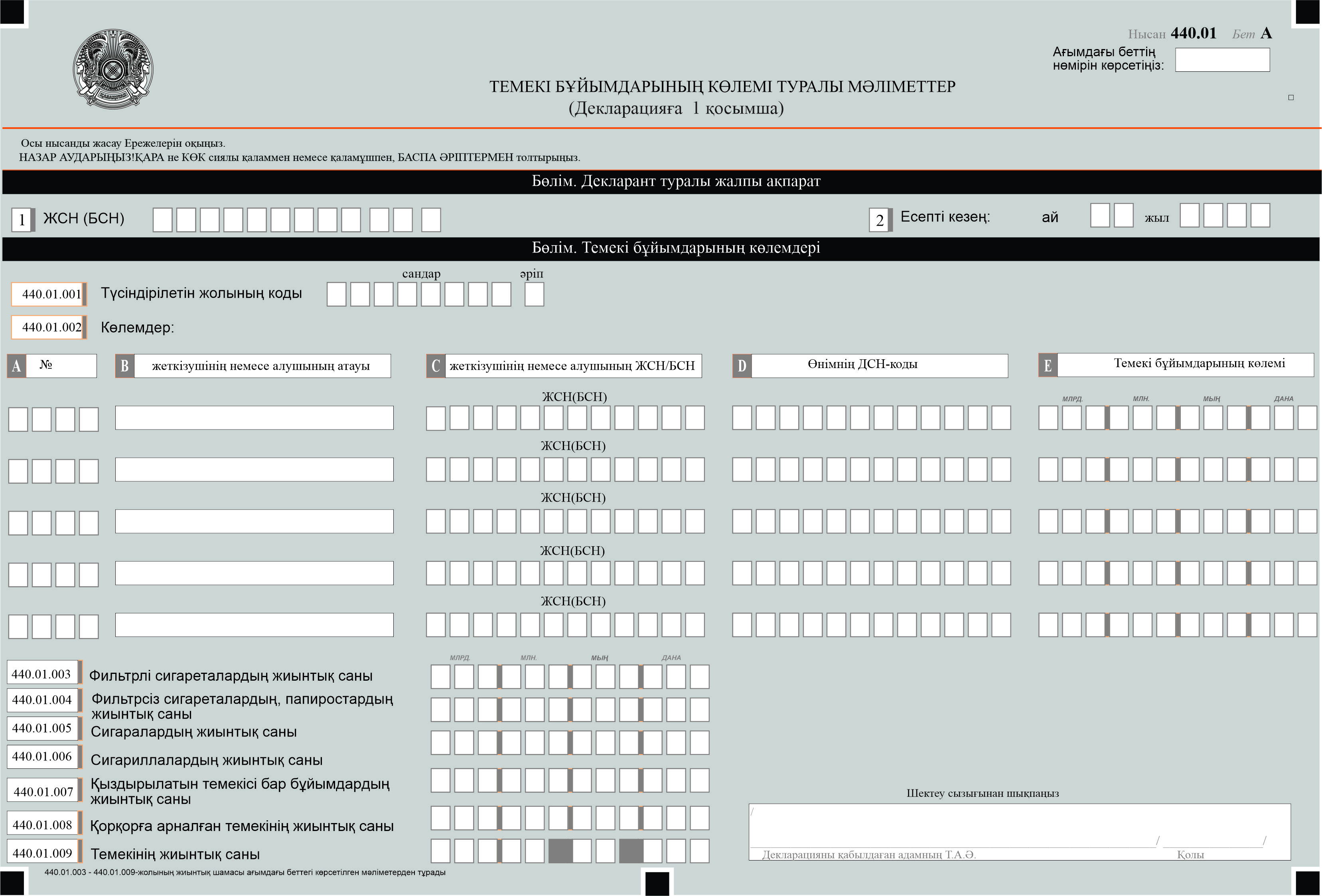The height and width of the screenshot is (896, 1322).
Task: Click the 'Бөлім. Декларант туралы жалпы ақпарат' header
Action: point(677,181)
